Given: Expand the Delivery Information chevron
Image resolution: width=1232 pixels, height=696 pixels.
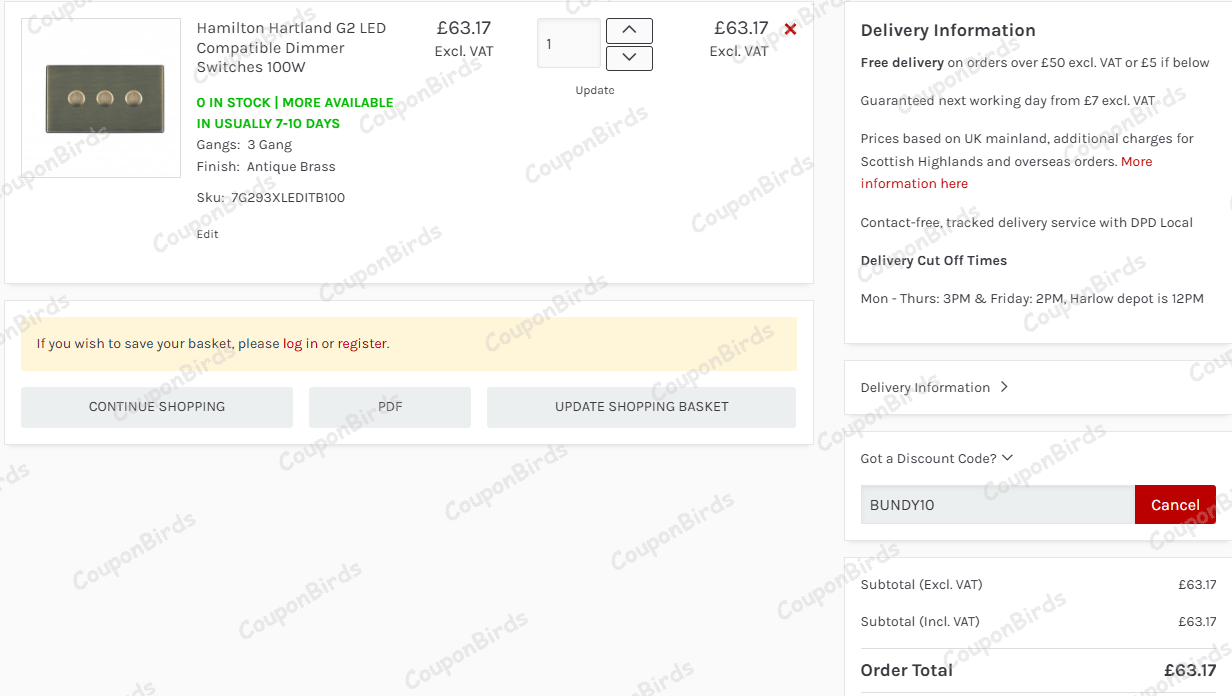Looking at the screenshot, I should [x=1004, y=387].
